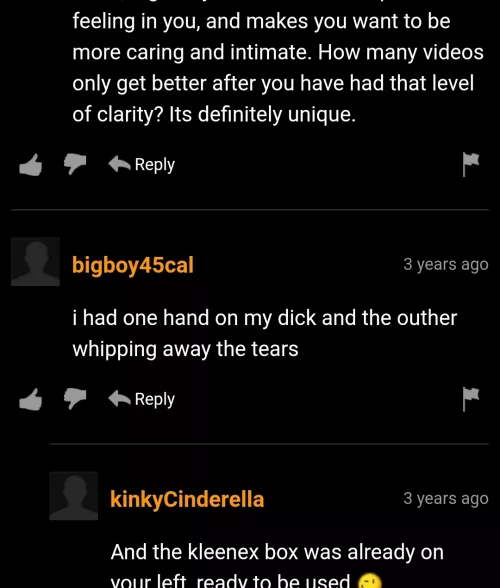Click the reply arrow icon under bigboy45cal's comment

(119, 398)
